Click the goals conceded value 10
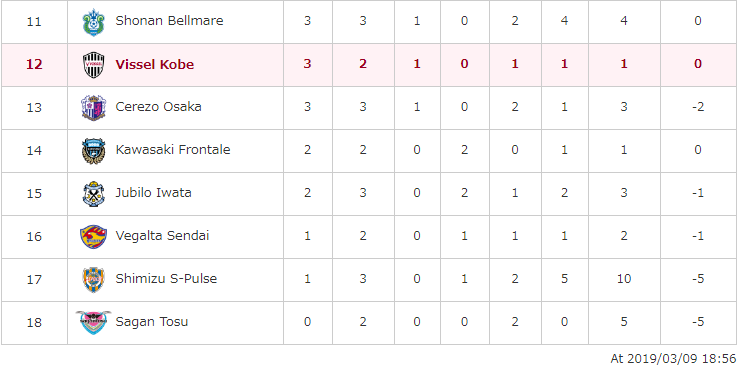 [x=624, y=279]
